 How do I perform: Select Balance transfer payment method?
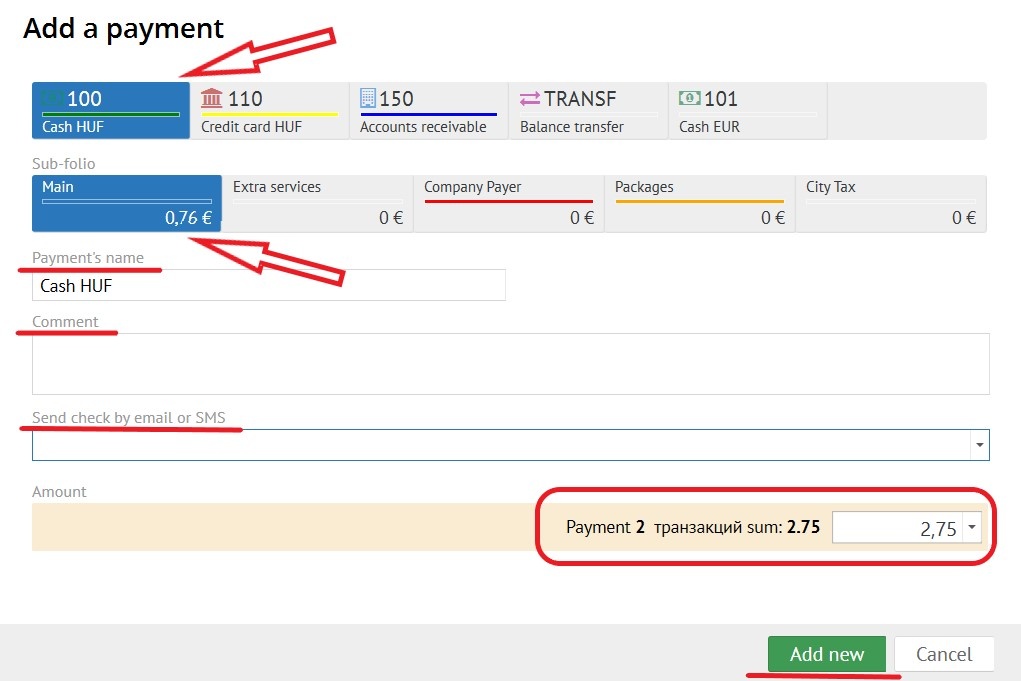pyautogui.click(x=587, y=111)
